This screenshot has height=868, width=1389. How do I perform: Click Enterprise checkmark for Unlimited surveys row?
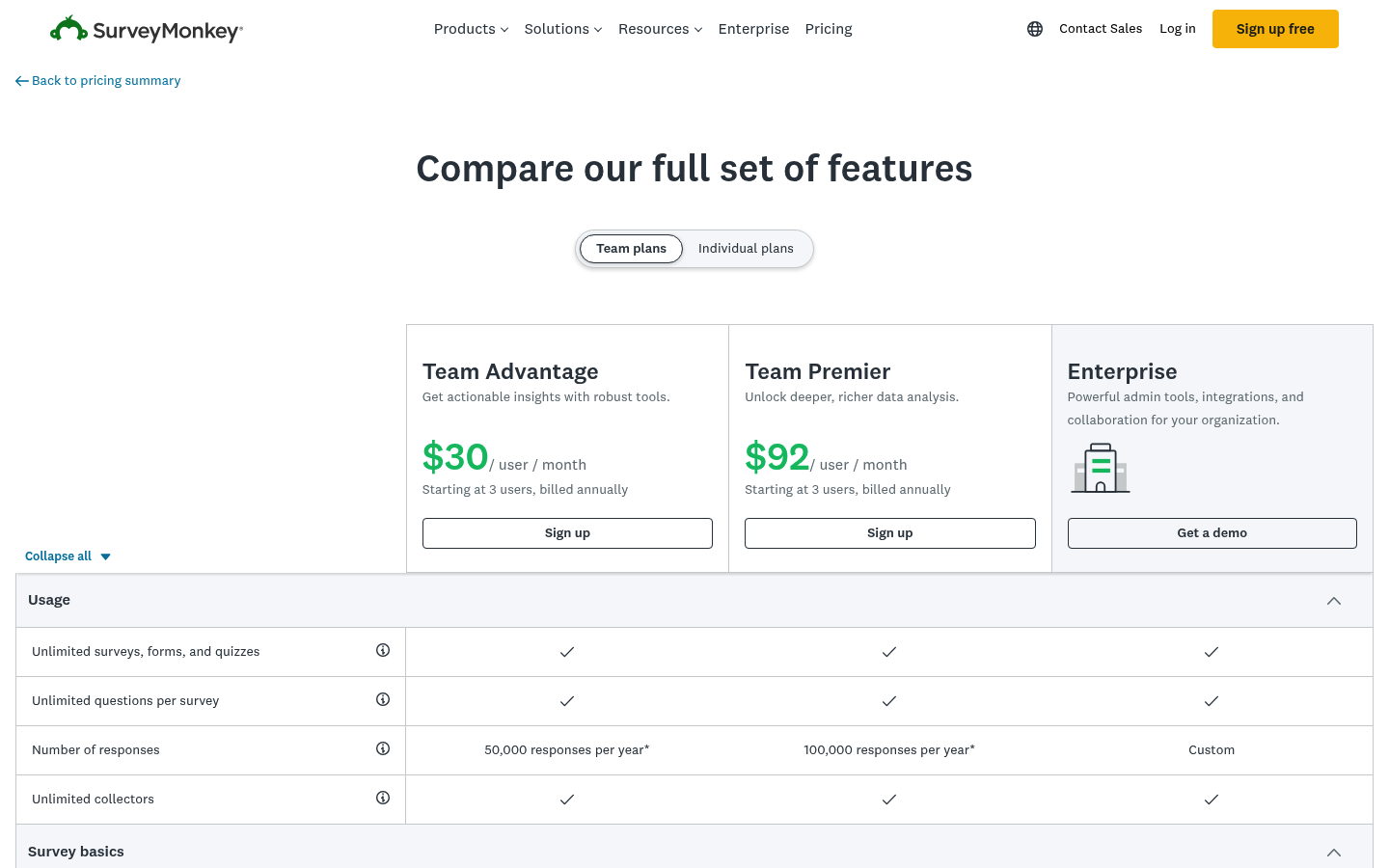tap(1212, 651)
